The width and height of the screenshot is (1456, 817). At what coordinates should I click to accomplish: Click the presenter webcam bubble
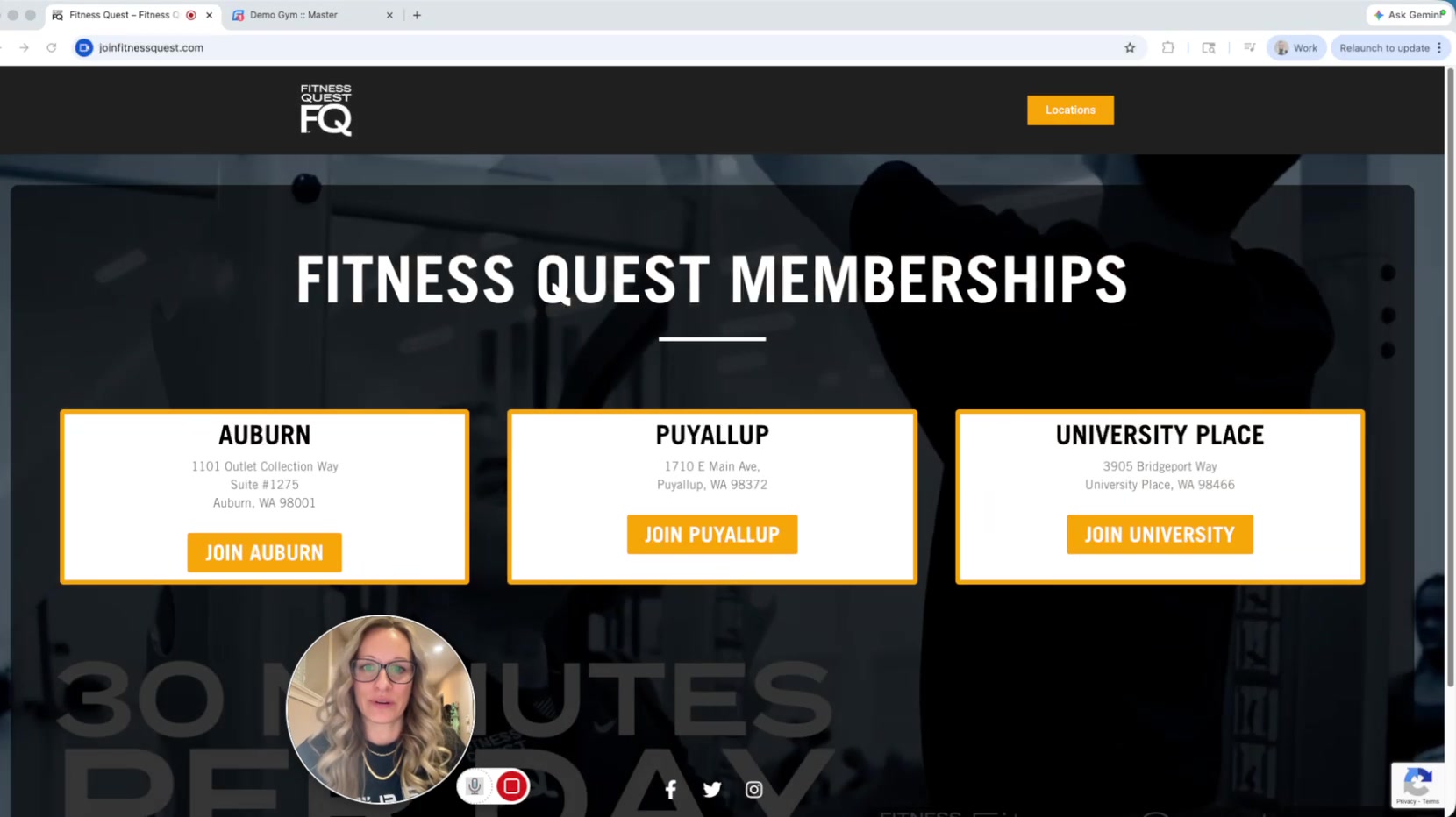tap(381, 709)
